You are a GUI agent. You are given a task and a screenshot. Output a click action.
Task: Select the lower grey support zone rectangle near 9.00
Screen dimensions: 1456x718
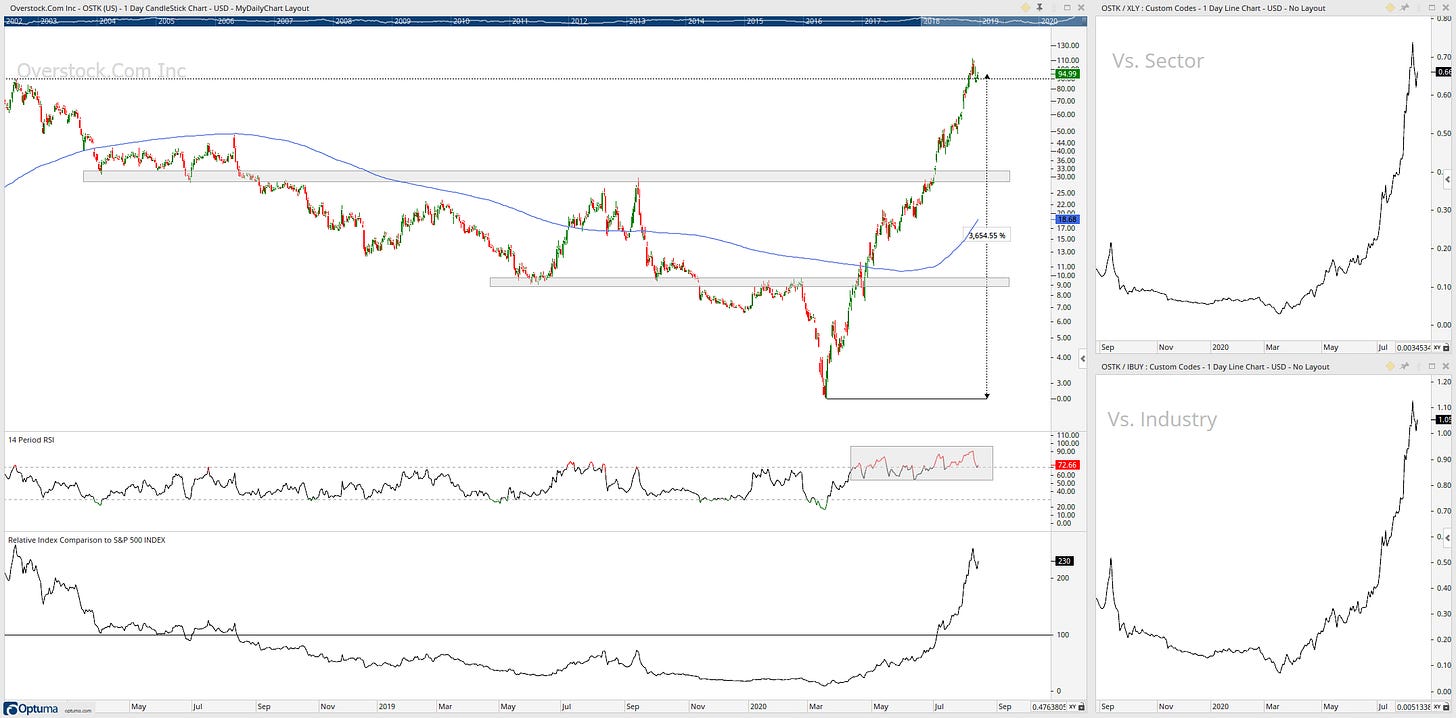tap(749, 282)
